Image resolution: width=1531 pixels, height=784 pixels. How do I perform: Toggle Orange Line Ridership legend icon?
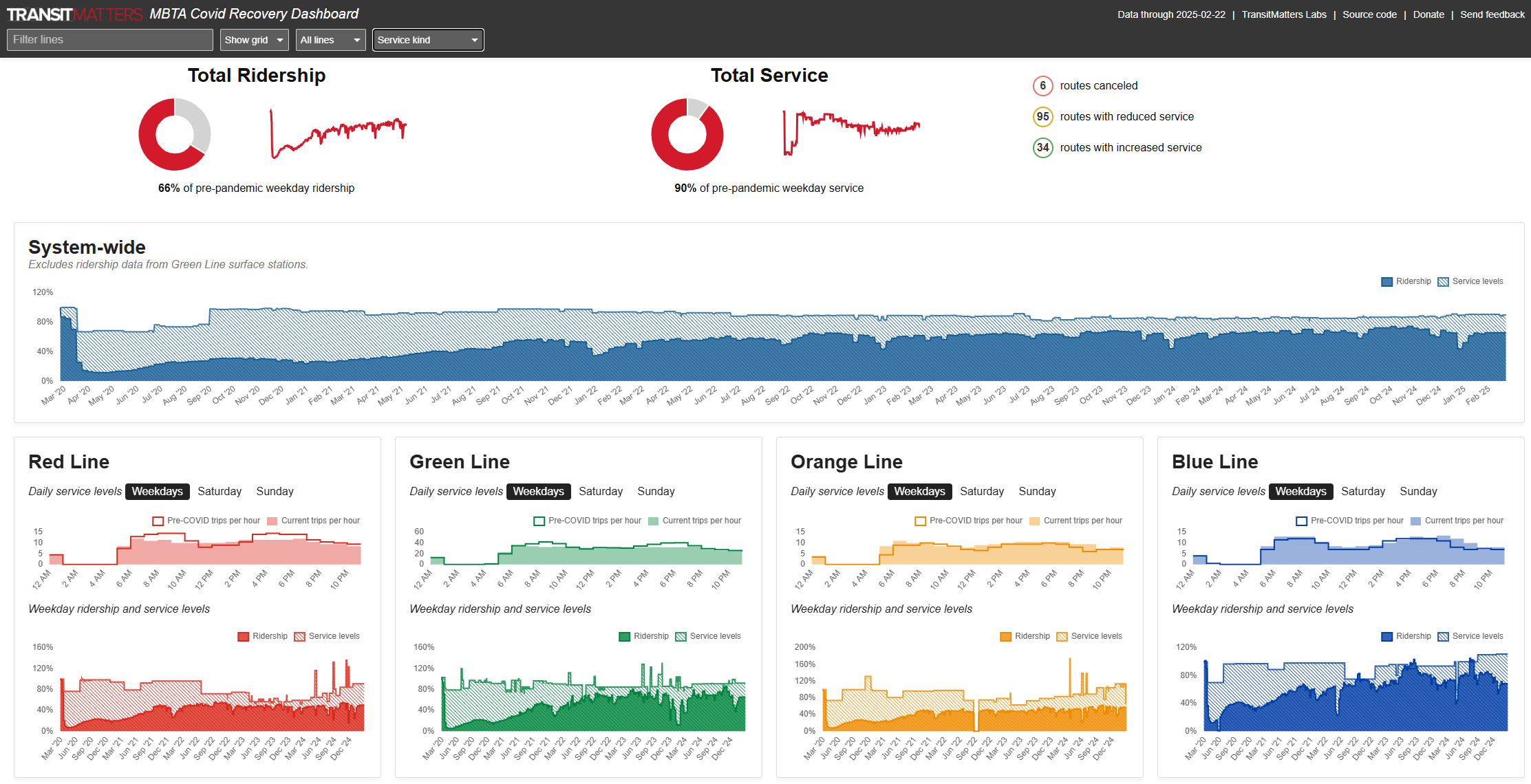point(1005,637)
